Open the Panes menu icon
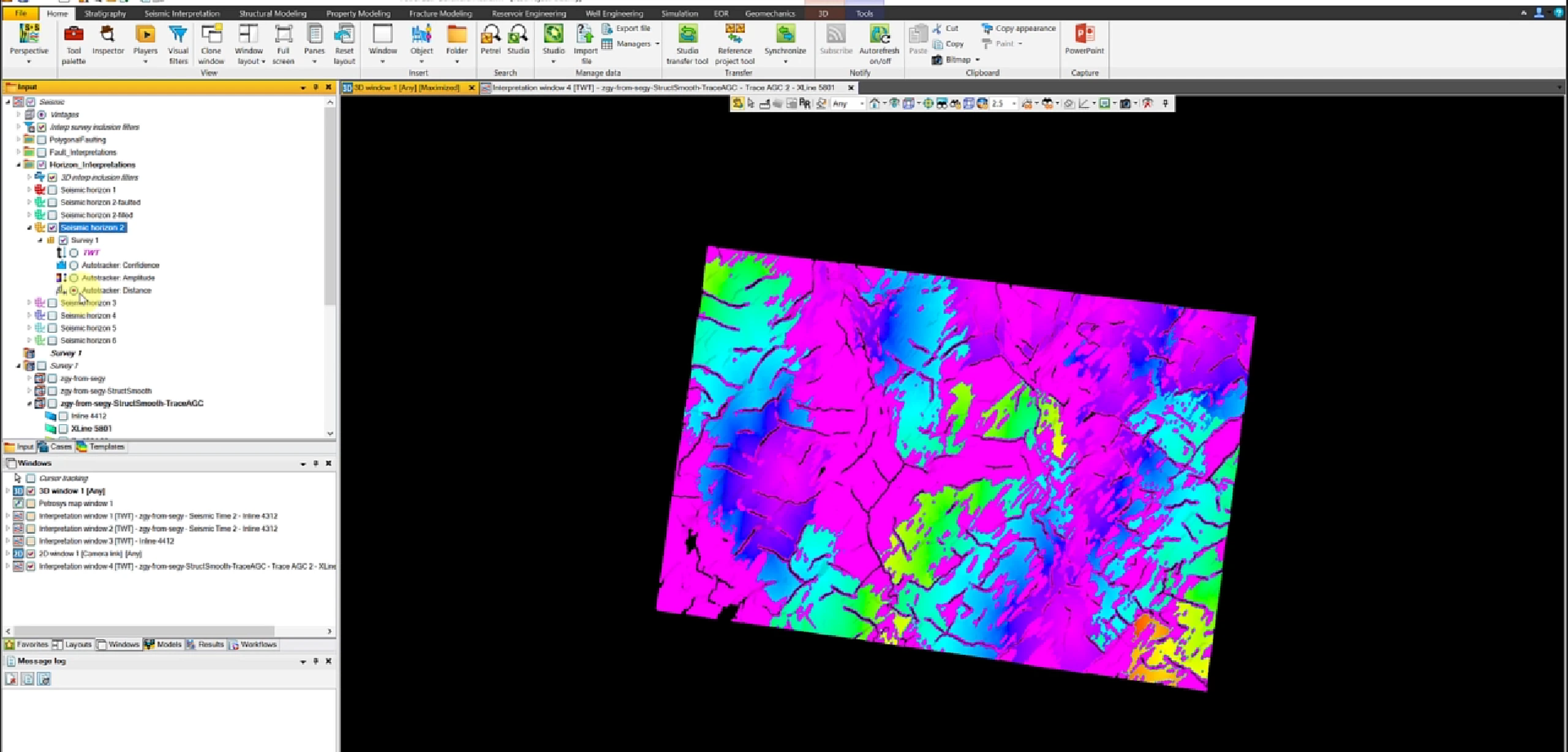Image resolution: width=1568 pixels, height=752 pixels. (314, 34)
